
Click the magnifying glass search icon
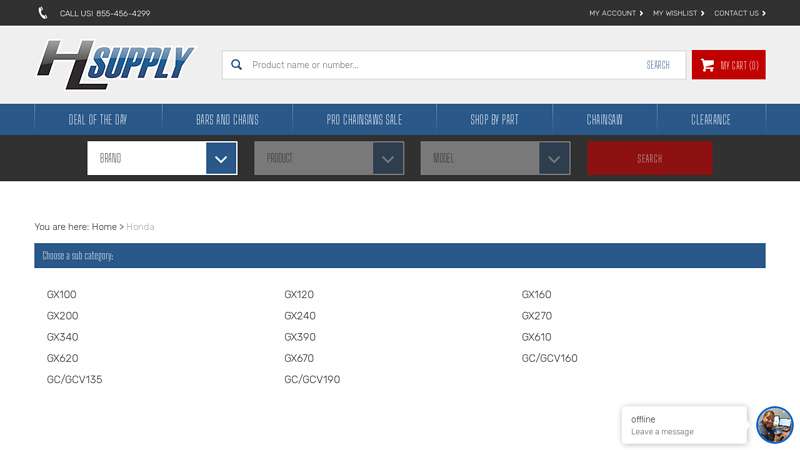click(x=236, y=65)
